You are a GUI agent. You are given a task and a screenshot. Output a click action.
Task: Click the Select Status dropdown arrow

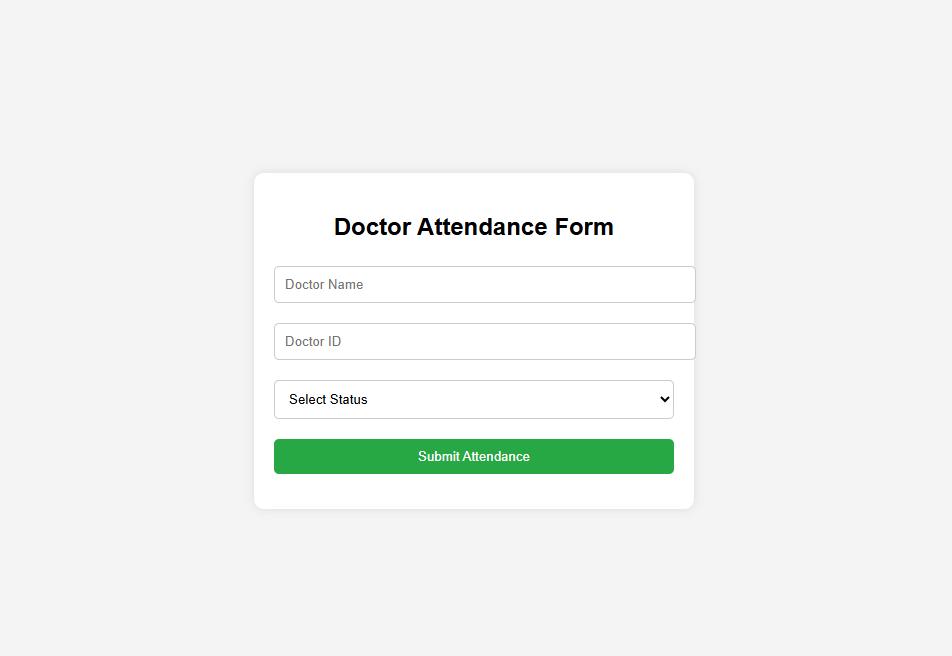click(x=665, y=399)
